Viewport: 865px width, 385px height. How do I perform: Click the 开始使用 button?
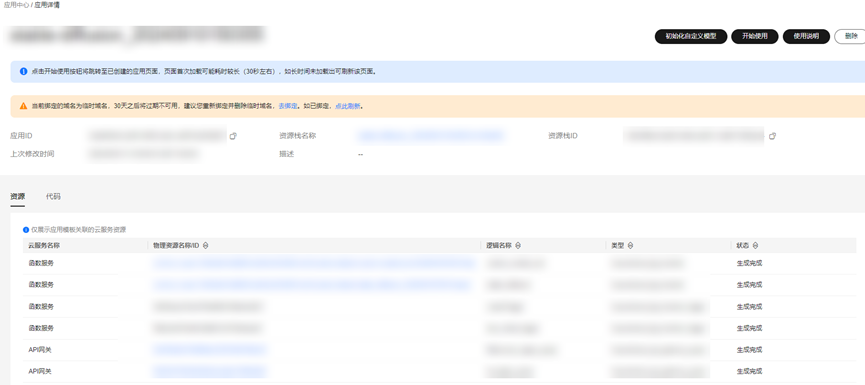[x=755, y=36]
